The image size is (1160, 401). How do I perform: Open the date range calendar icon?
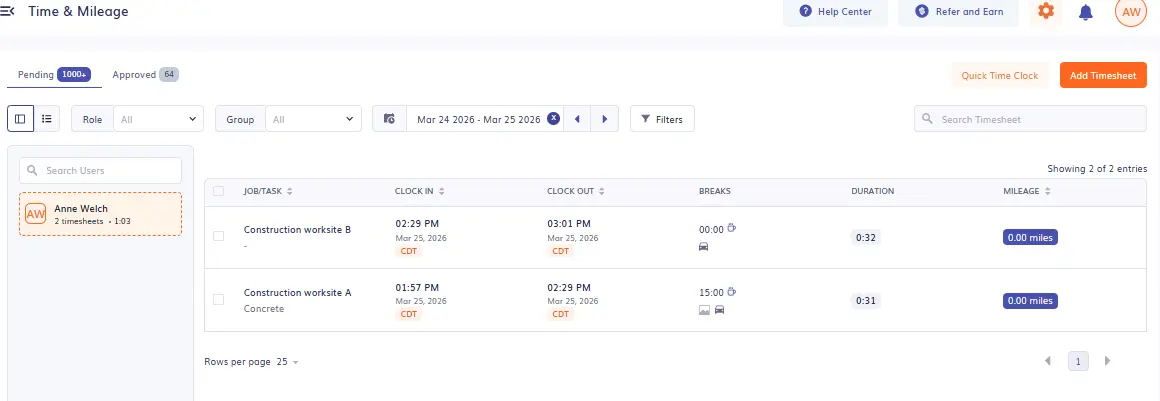[x=389, y=118]
